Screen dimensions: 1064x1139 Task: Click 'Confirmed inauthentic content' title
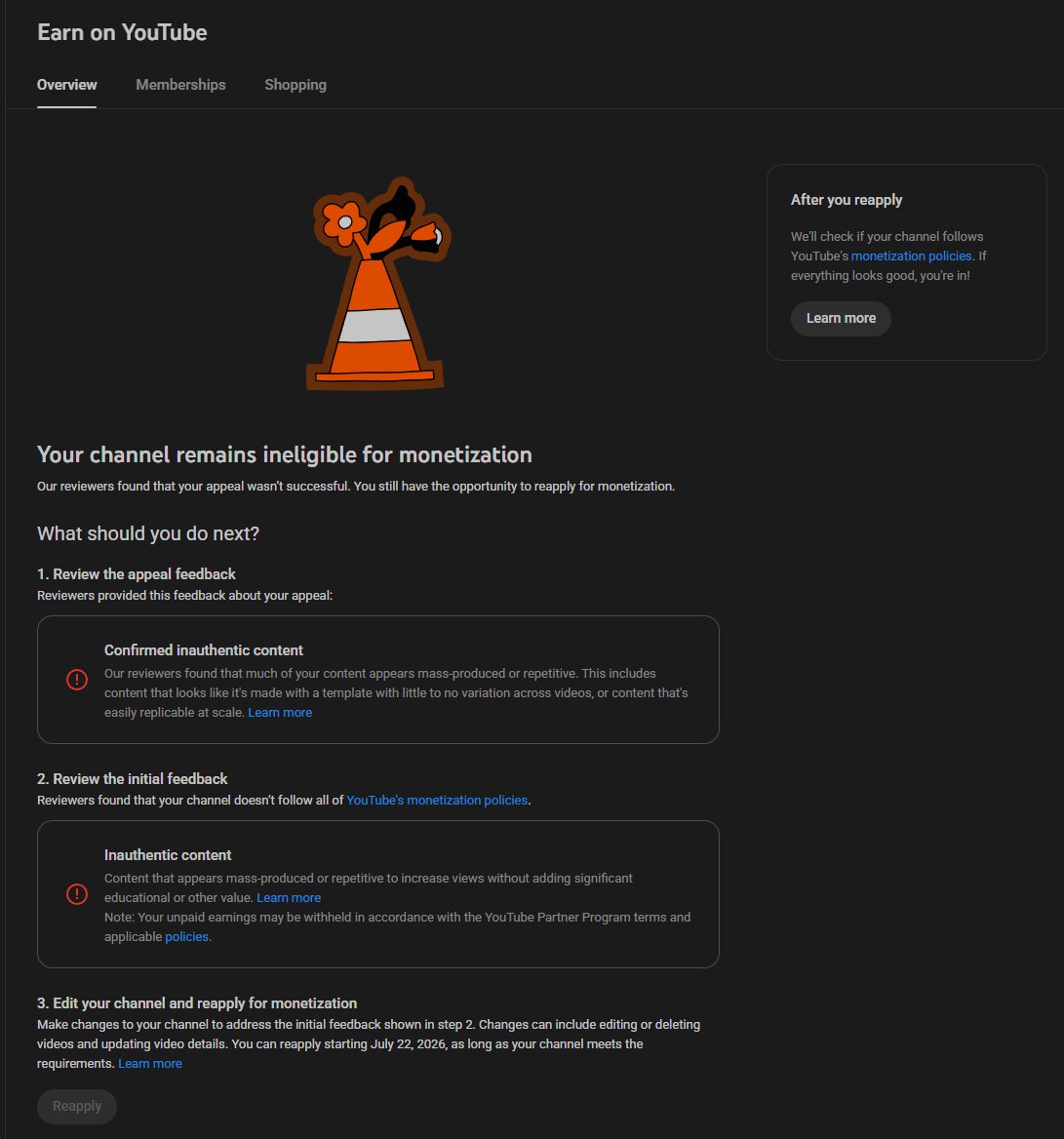[x=204, y=650]
